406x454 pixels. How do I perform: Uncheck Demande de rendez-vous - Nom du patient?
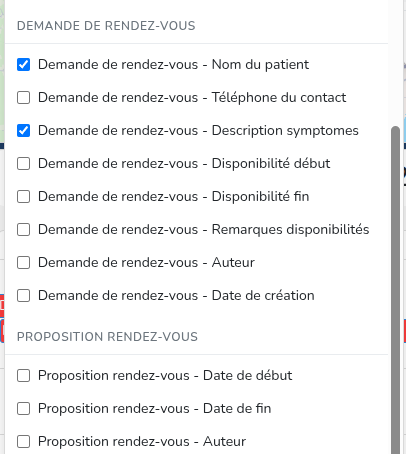(24, 65)
